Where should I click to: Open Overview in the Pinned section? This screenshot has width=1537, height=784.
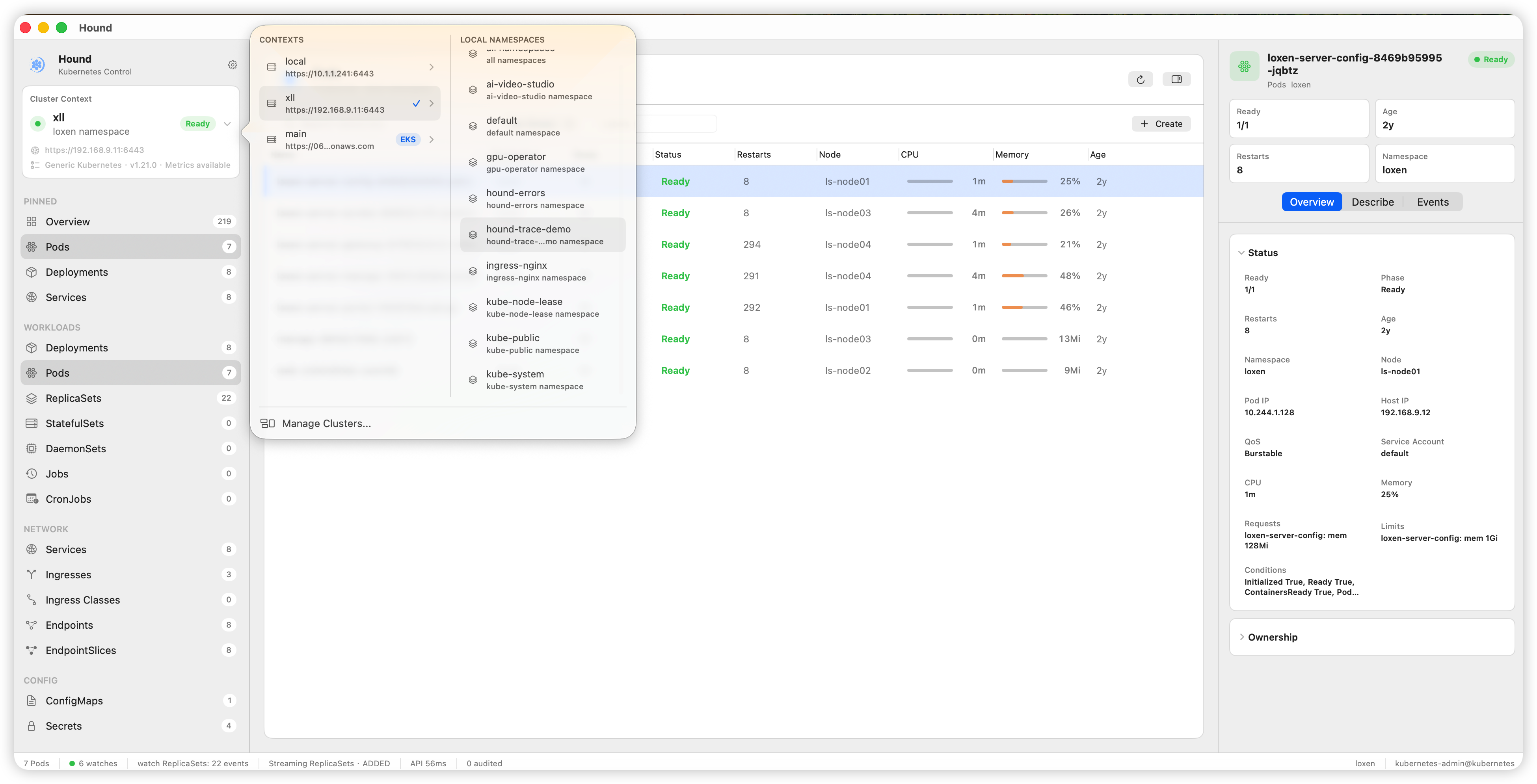click(131, 221)
